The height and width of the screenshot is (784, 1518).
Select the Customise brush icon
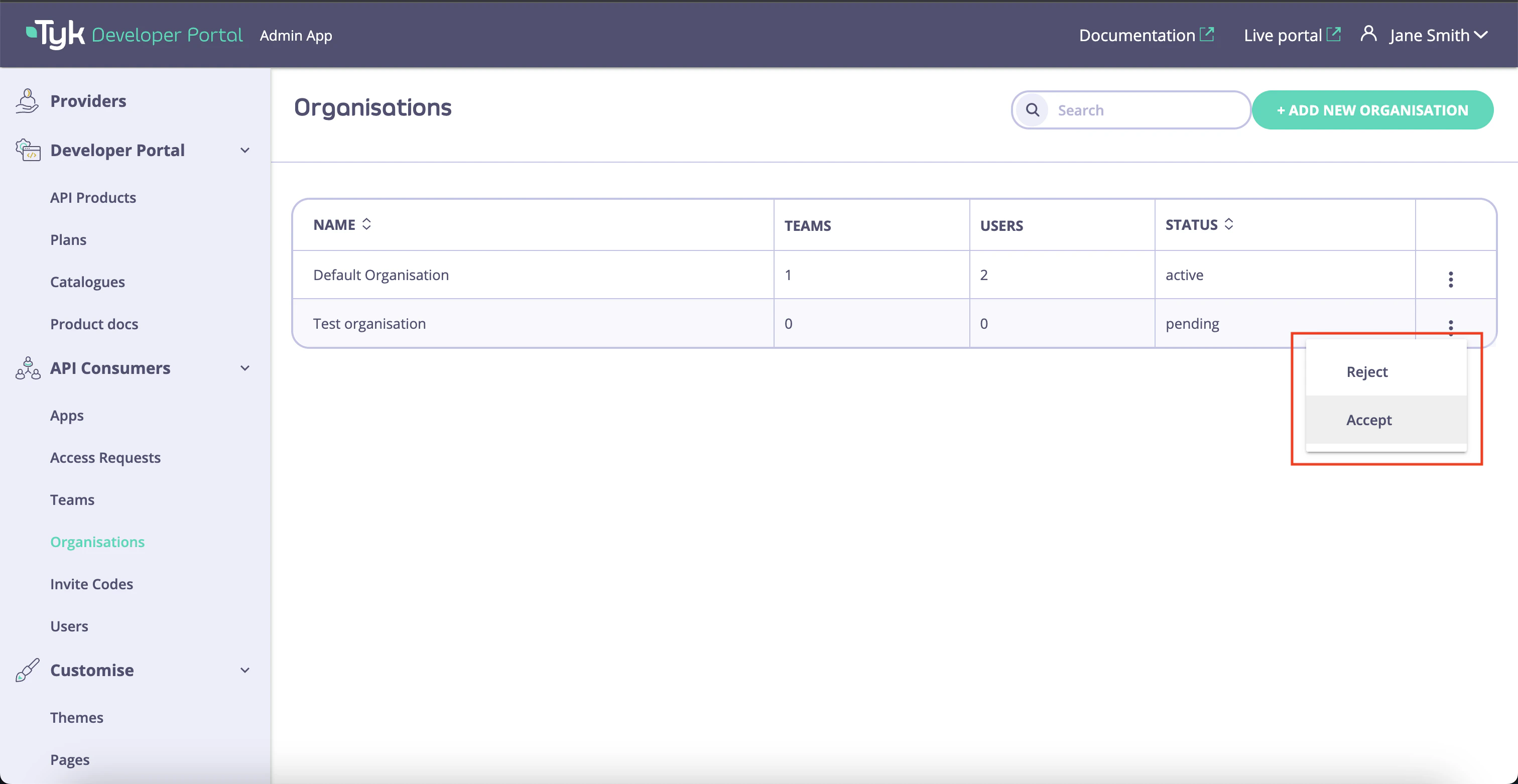27,670
